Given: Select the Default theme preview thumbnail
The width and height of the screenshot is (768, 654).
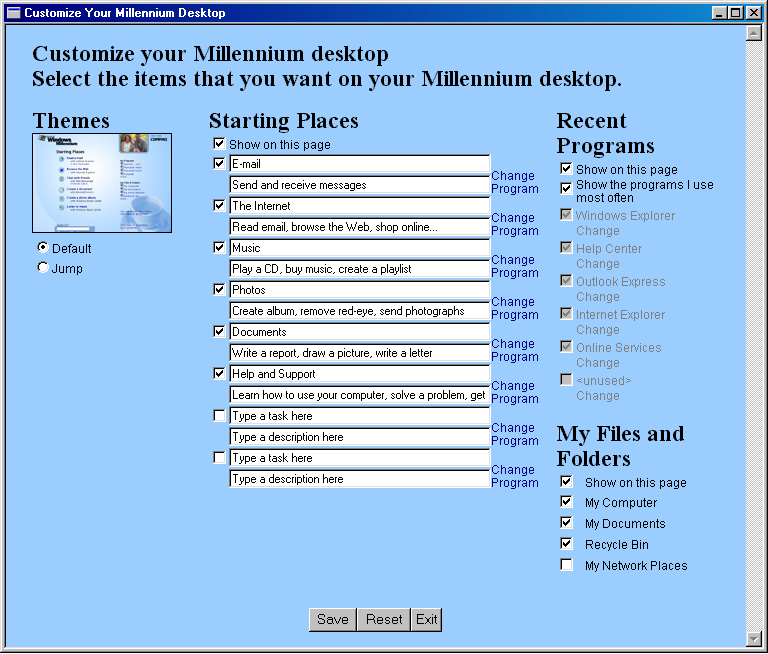Looking at the screenshot, I should (102, 183).
